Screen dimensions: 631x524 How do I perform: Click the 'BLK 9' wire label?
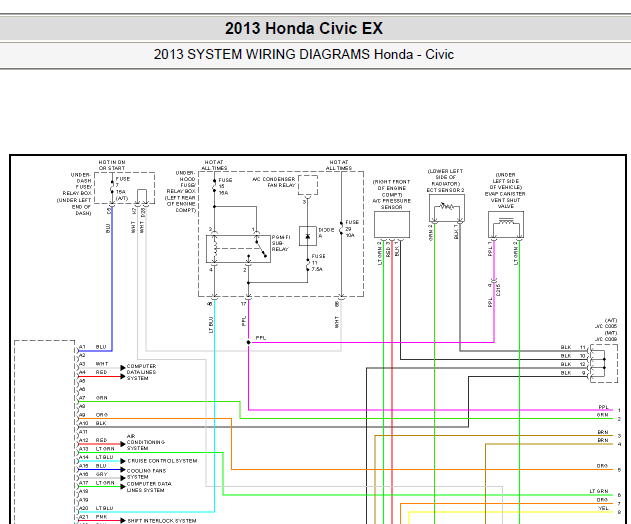coord(573,373)
